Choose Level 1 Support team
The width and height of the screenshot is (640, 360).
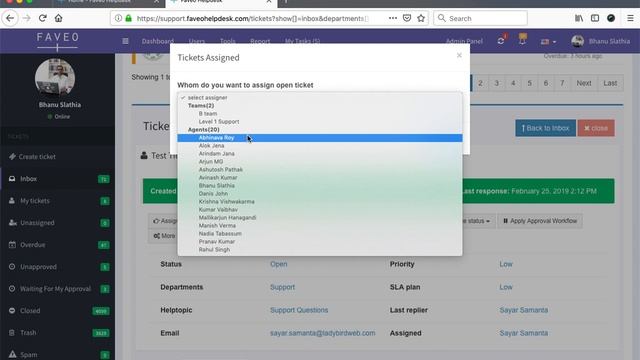(320, 122)
